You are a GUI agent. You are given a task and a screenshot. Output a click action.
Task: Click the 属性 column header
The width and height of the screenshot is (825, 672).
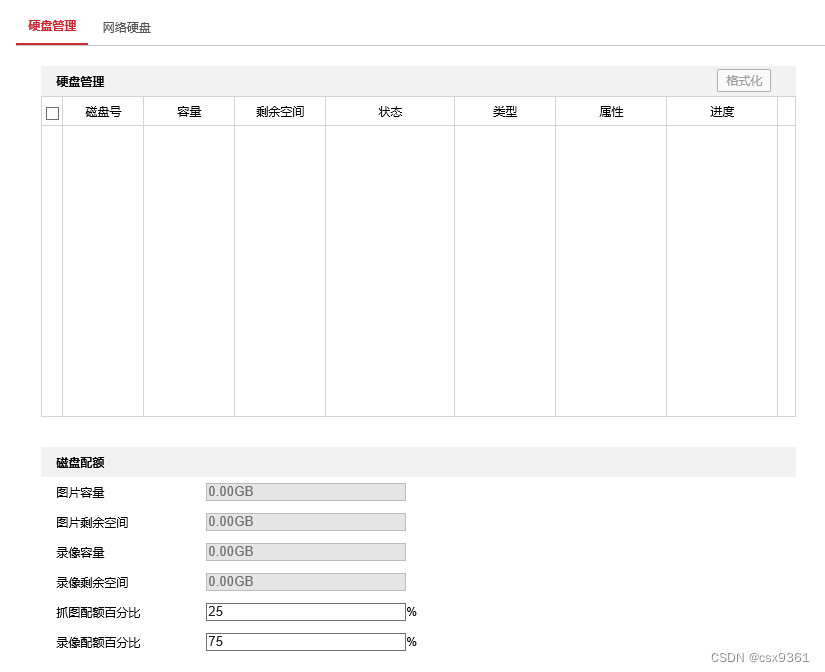pos(611,112)
